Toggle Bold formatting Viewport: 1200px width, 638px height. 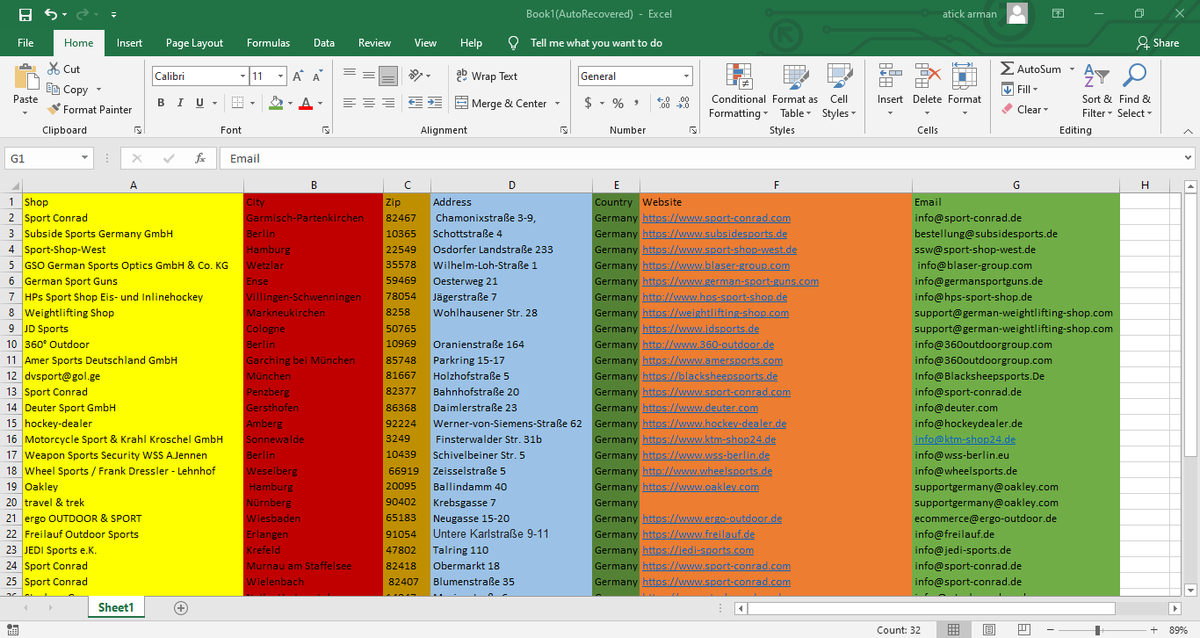(x=162, y=103)
